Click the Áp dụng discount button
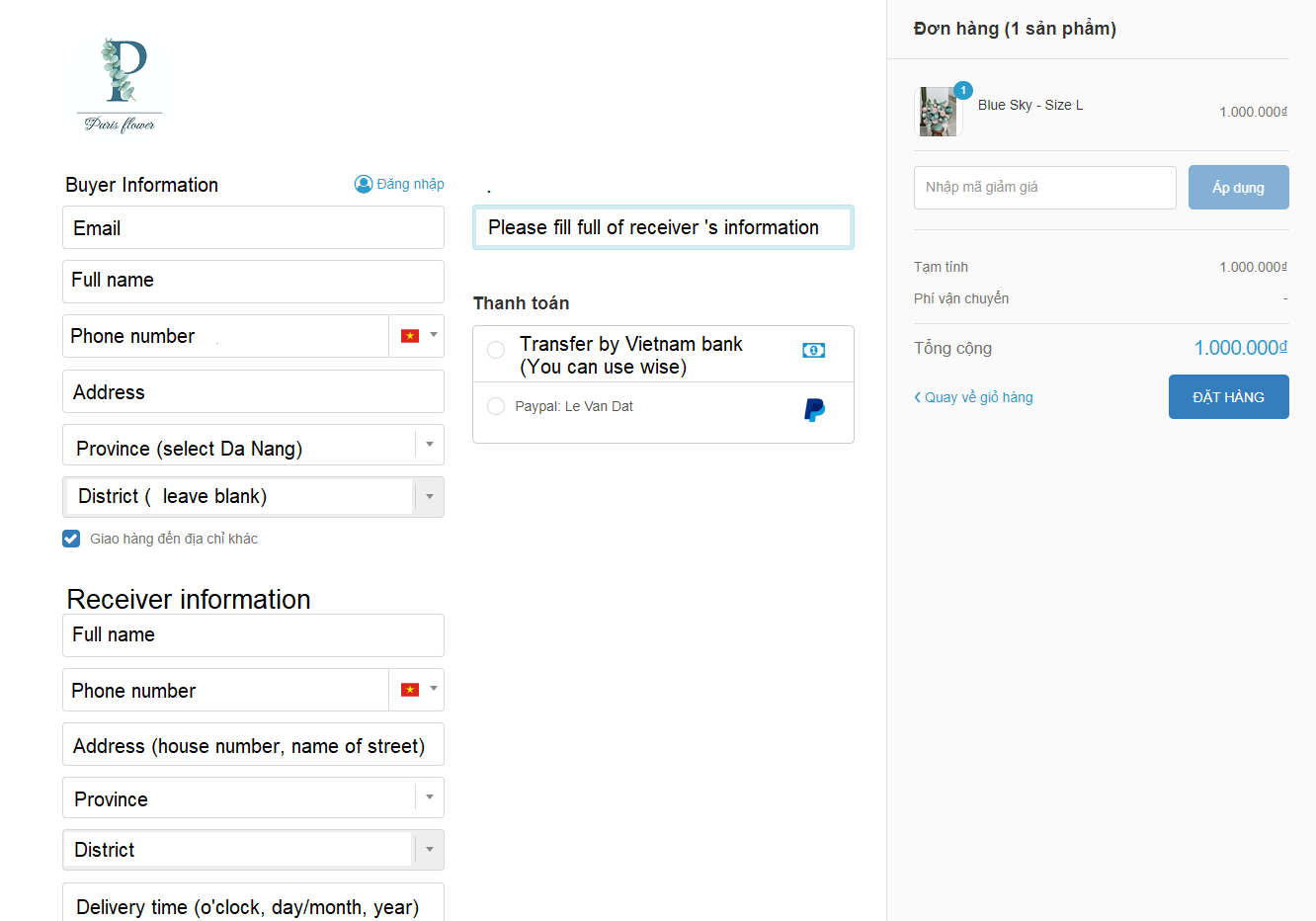The height and width of the screenshot is (921, 1316). 1238,188
